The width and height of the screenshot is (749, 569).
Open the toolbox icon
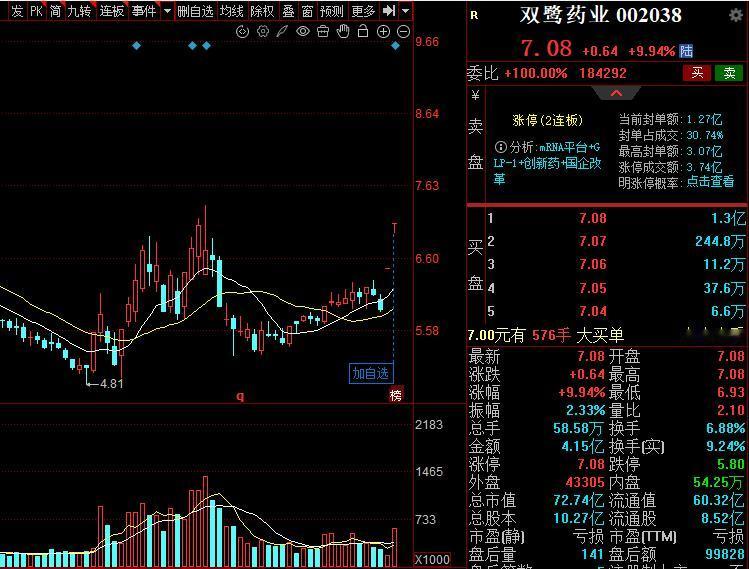323,32
